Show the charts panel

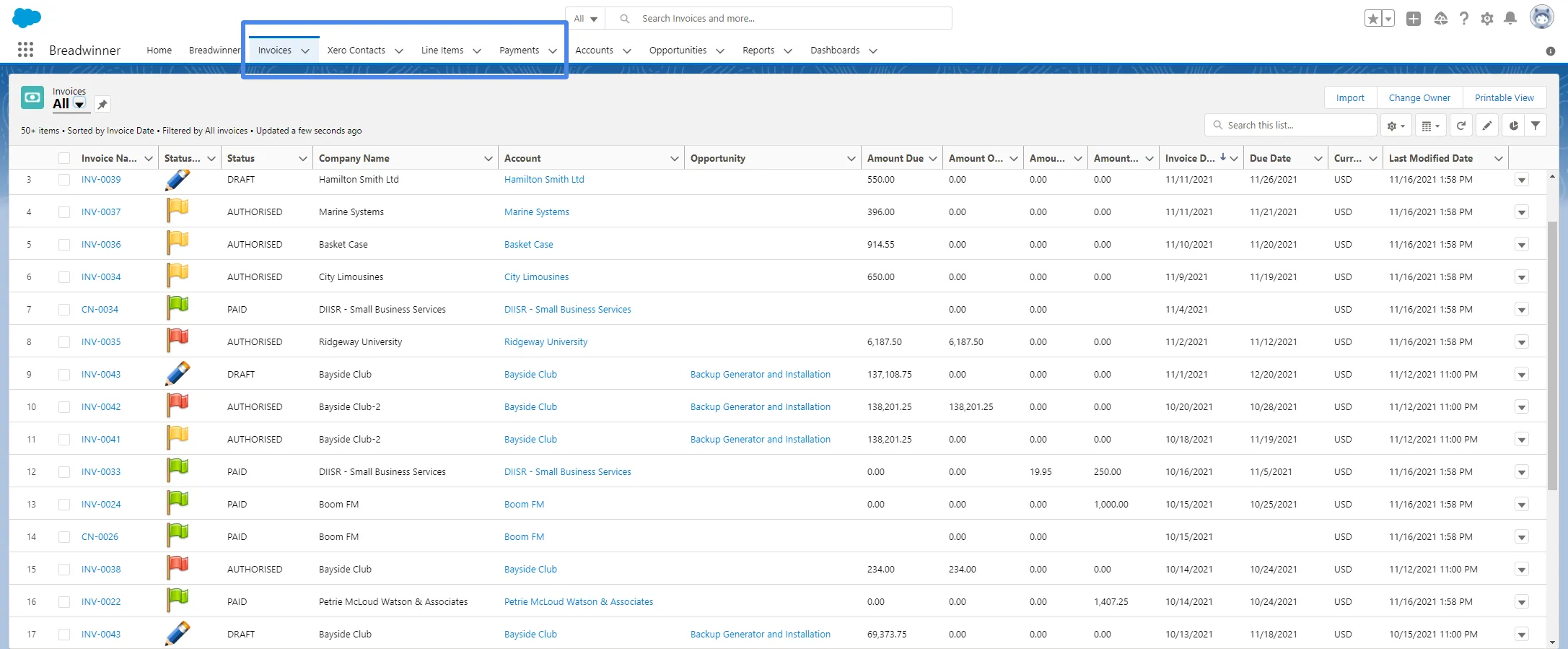coord(1513,126)
